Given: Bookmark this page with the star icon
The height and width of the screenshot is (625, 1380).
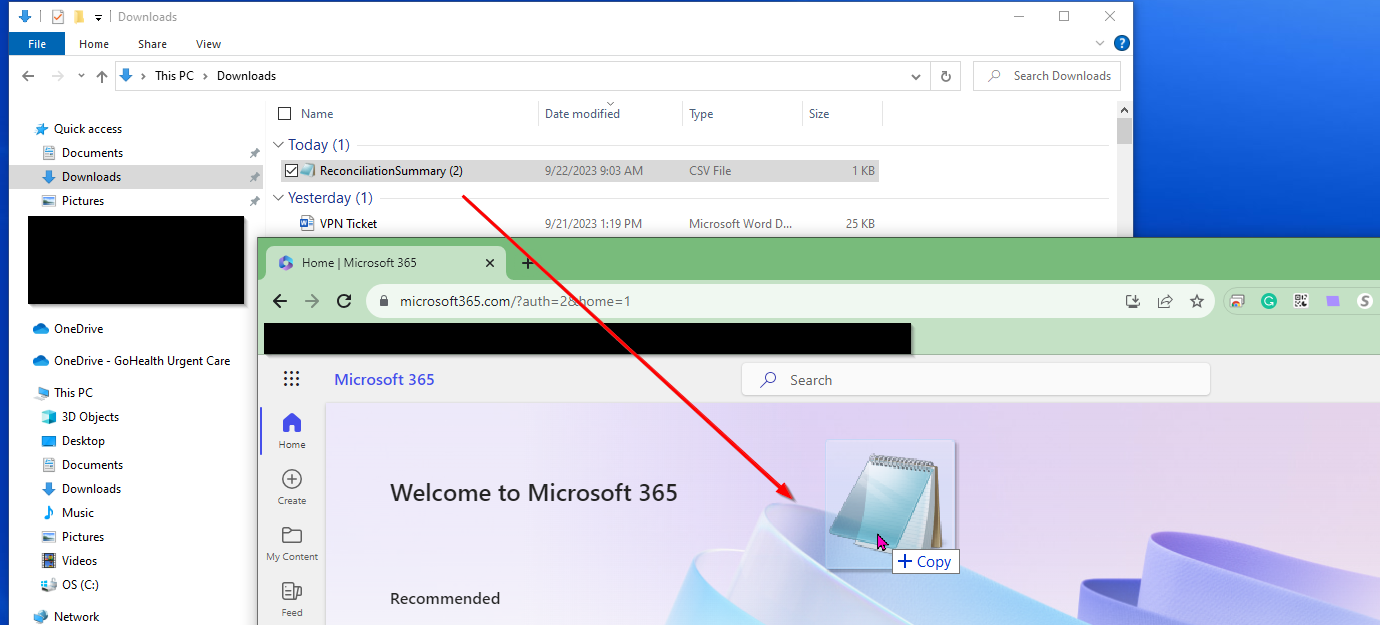Looking at the screenshot, I should point(1197,301).
